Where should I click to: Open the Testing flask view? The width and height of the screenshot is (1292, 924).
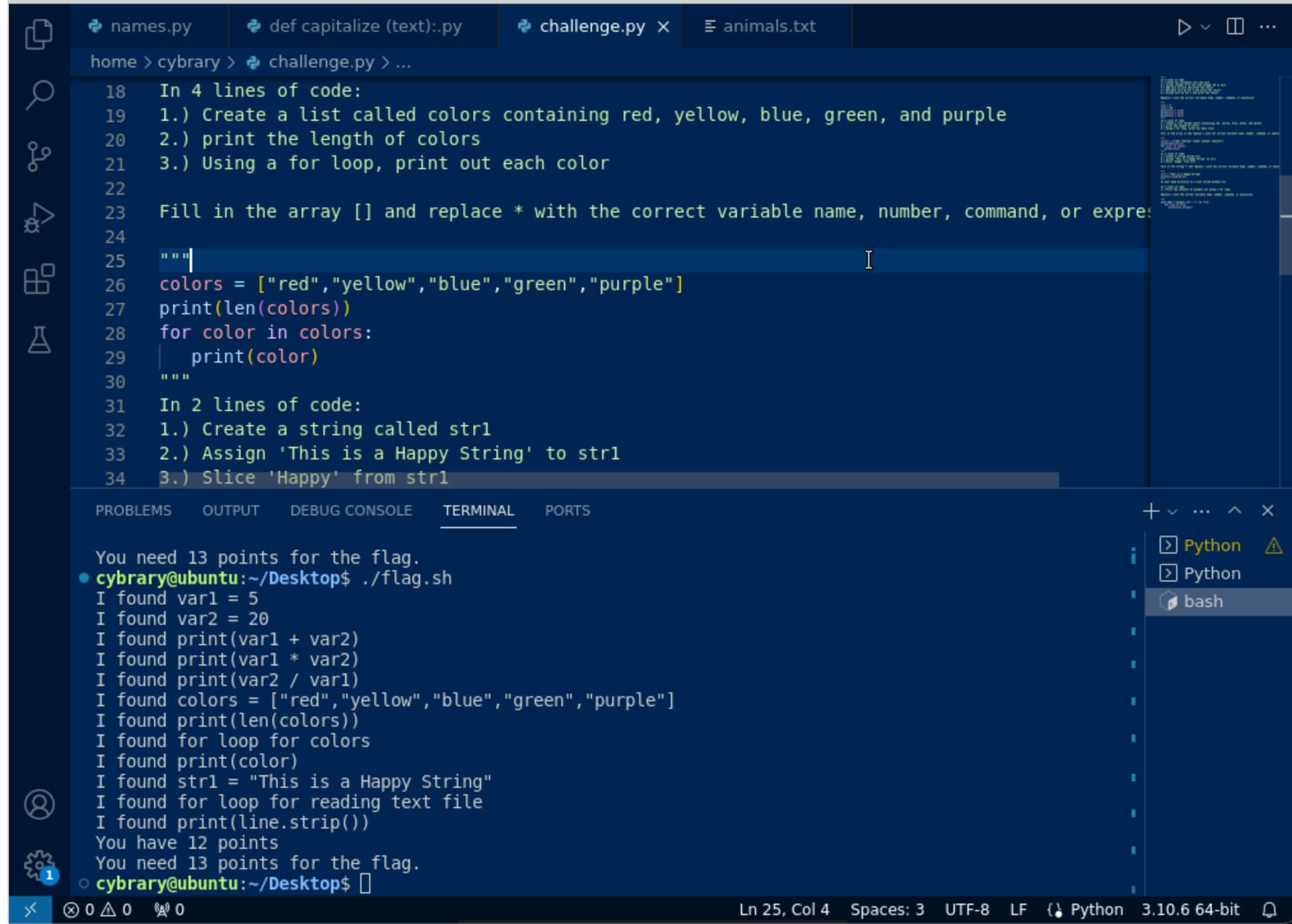(38, 341)
